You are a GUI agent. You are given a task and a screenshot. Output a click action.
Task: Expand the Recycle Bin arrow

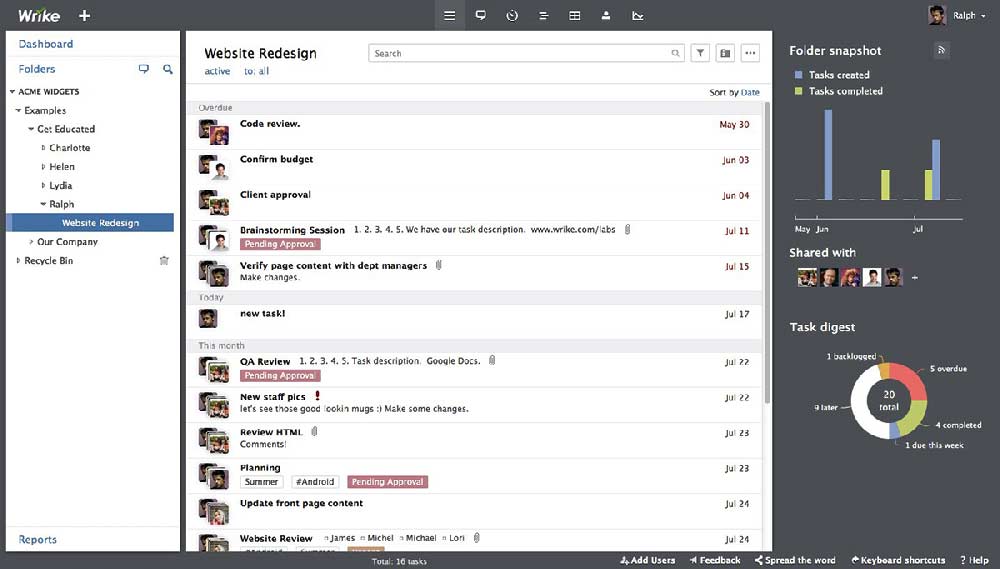pyautogui.click(x=18, y=260)
